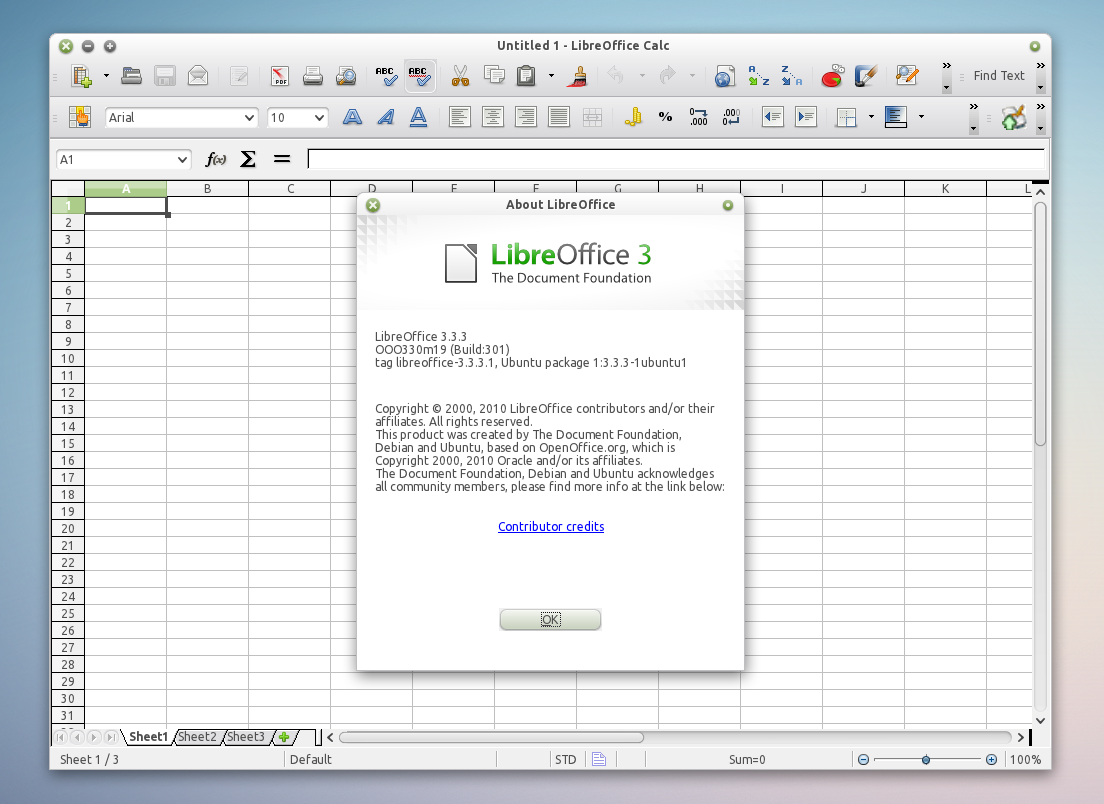Screen dimensions: 1104x804
Task: Open Styles and Formatting
Action: tap(80, 117)
